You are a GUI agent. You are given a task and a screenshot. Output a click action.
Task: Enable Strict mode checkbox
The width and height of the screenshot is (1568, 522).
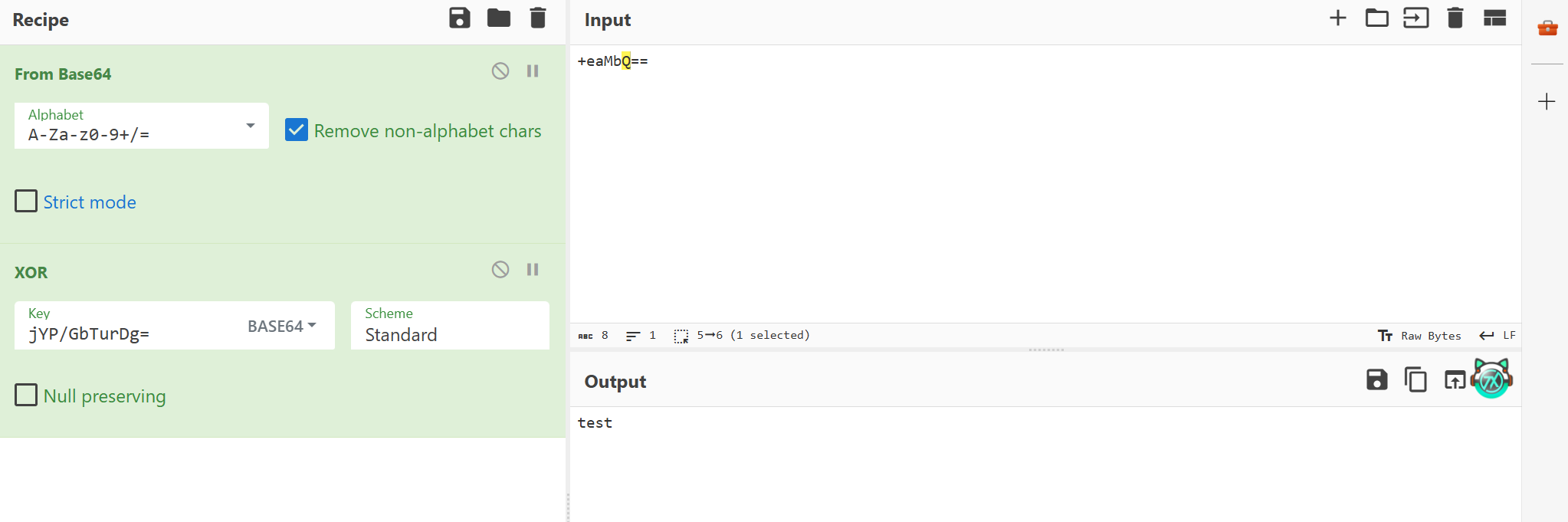26,201
